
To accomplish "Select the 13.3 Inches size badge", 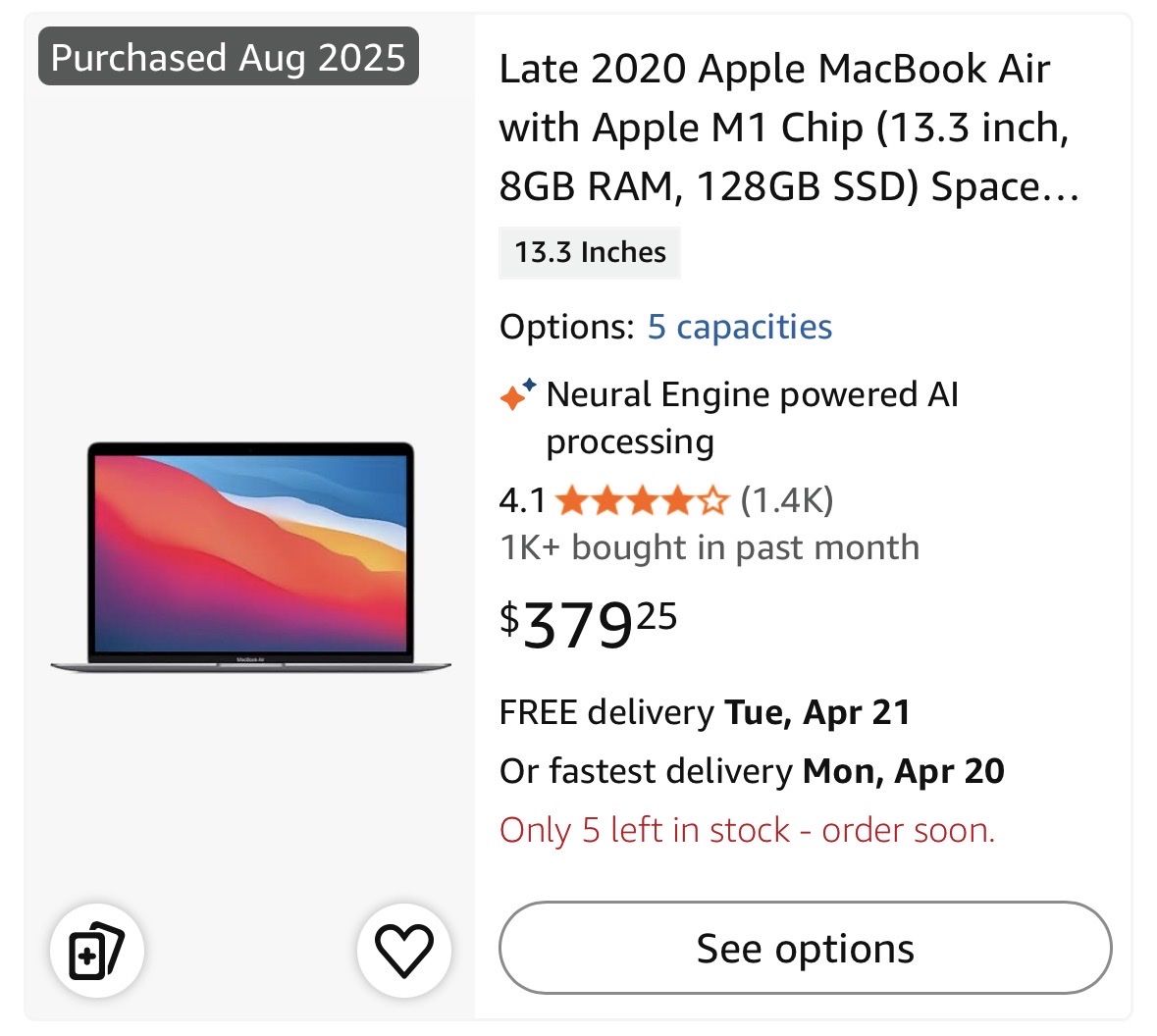I will (590, 252).
